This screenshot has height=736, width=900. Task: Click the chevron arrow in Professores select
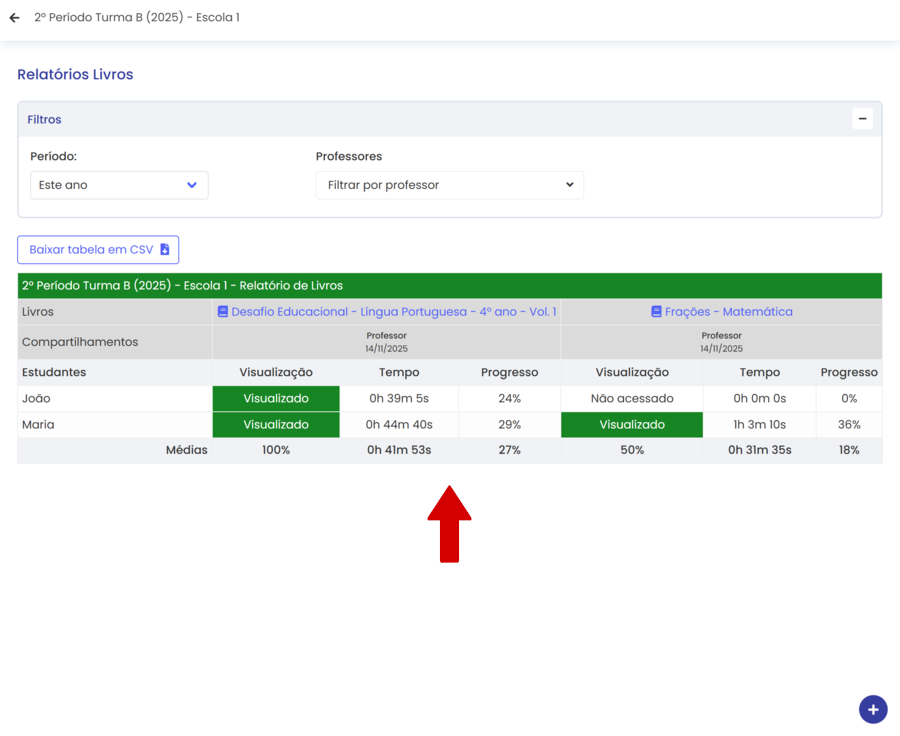click(569, 185)
